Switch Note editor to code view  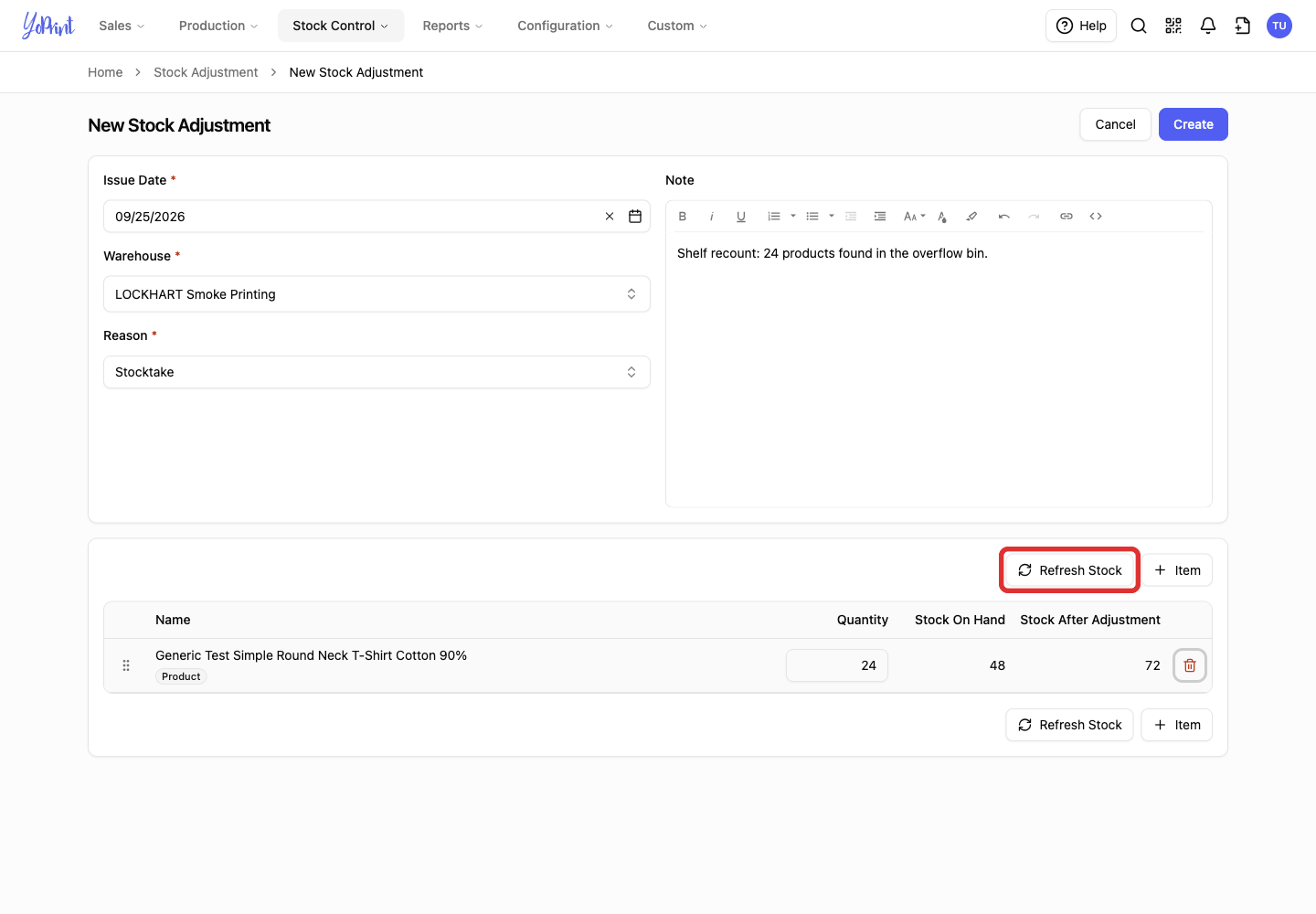[x=1096, y=217]
